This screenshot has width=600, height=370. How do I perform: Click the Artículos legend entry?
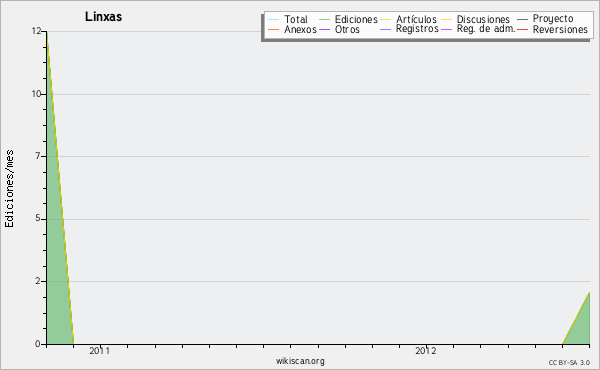click(416, 19)
